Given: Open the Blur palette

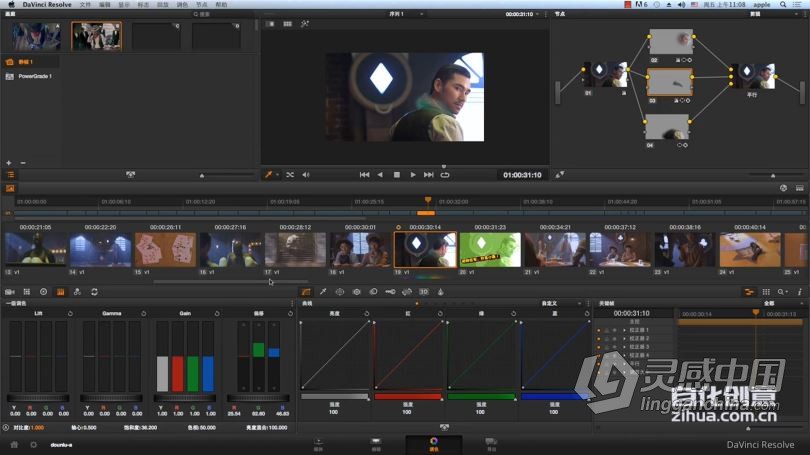Looking at the screenshot, I should tap(373, 292).
